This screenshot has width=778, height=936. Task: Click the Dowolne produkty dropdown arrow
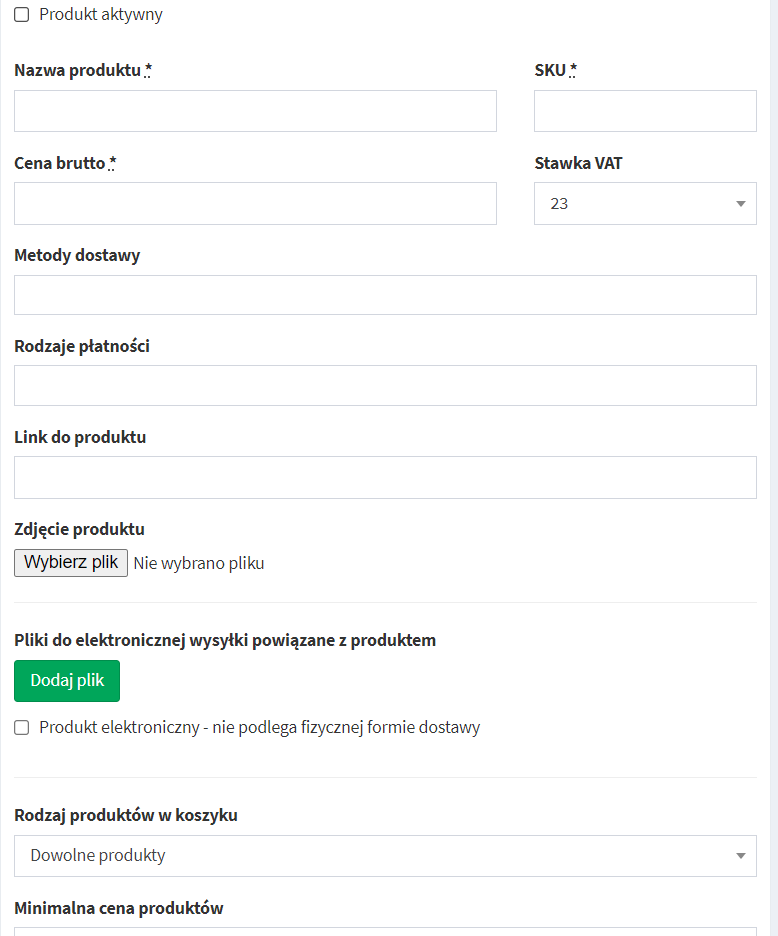740,856
